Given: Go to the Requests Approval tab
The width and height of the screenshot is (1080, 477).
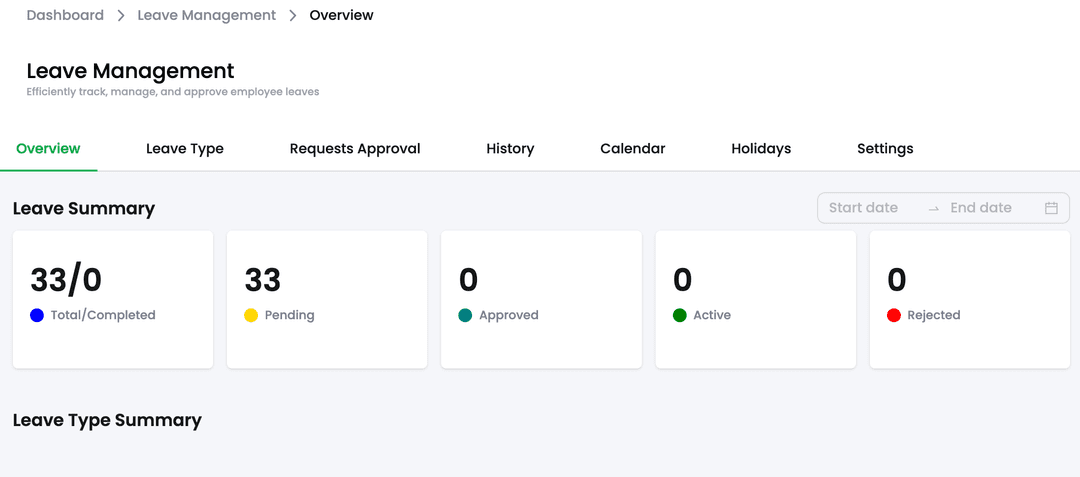Looking at the screenshot, I should 355,149.
